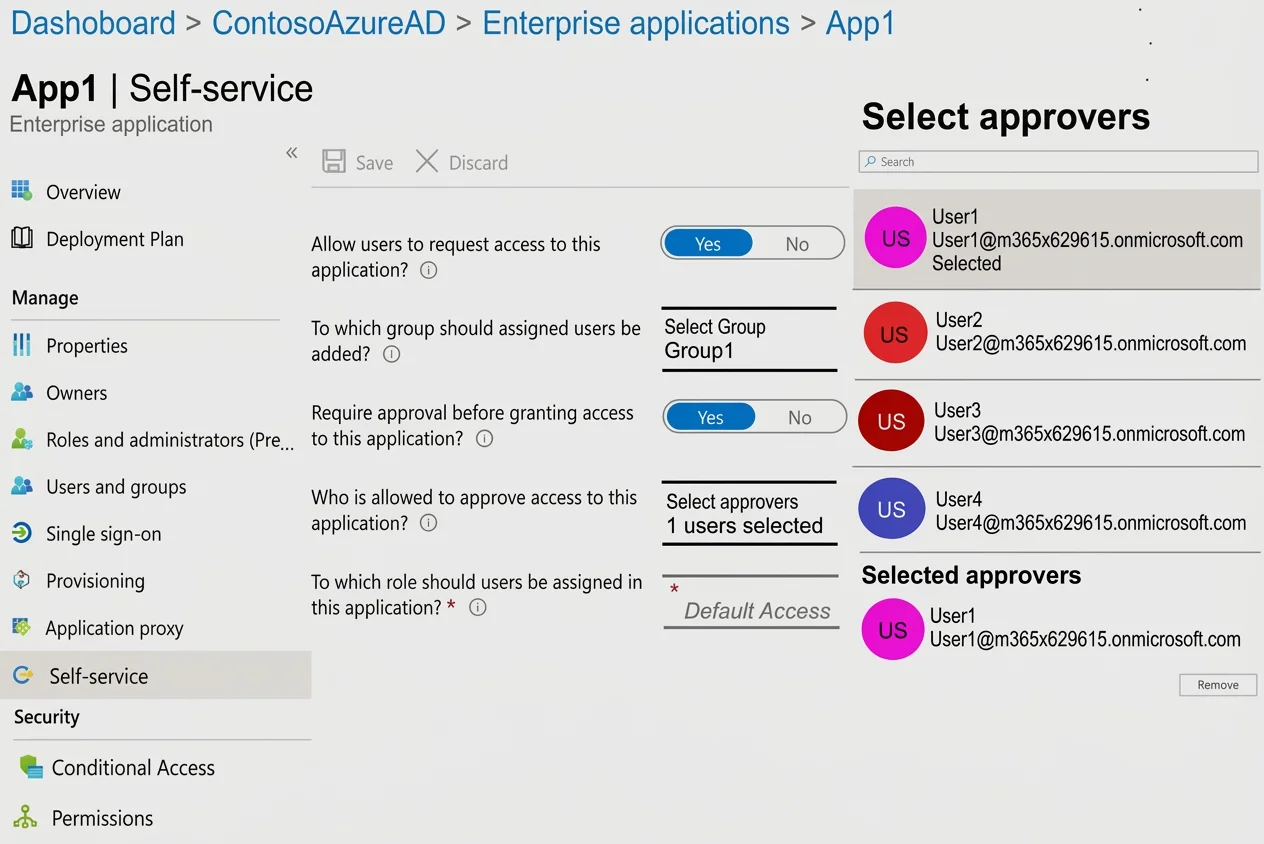Set Require approval toggle to No
This screenshot has width=1264, height=844.
pyautogui.click(x=800, y=418)
